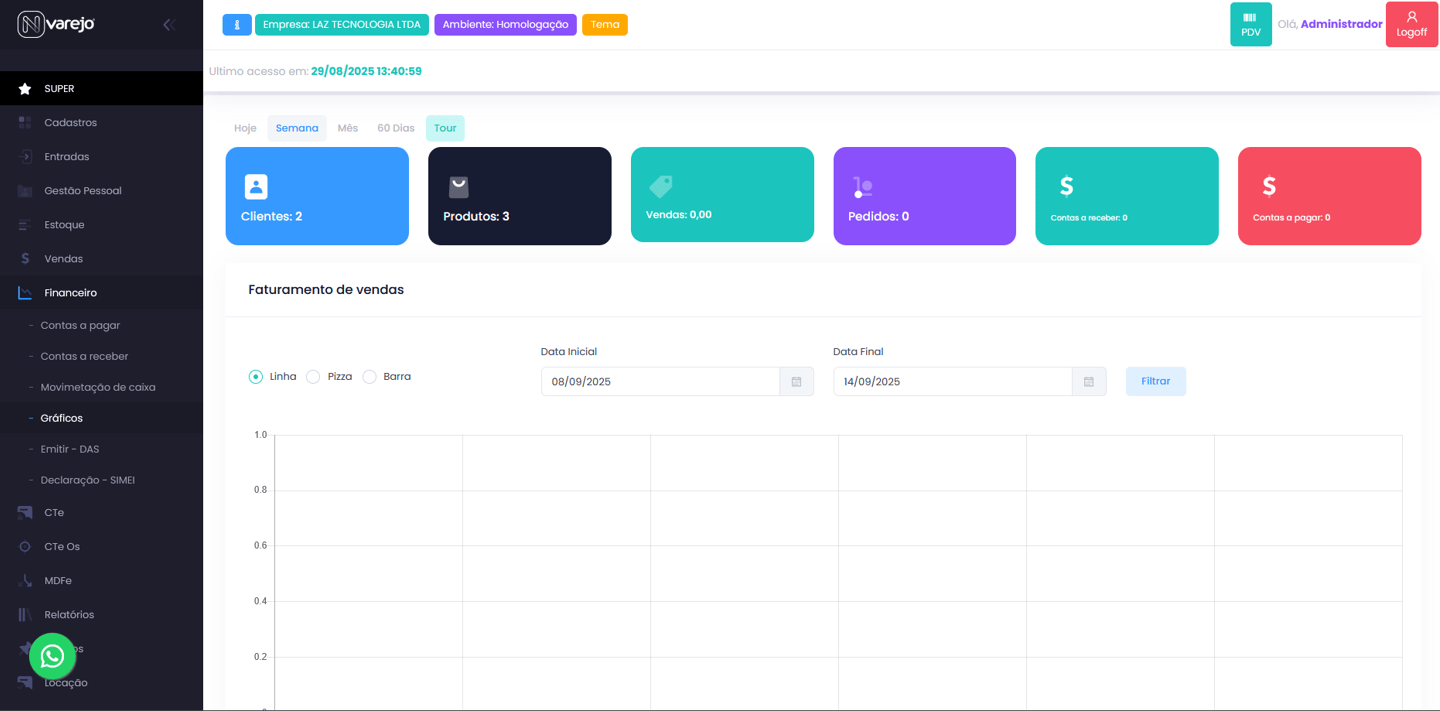Collapse the sidebar with the double-chevron icon
Screen dimensions: 1440x711
(x=168, y=24)
